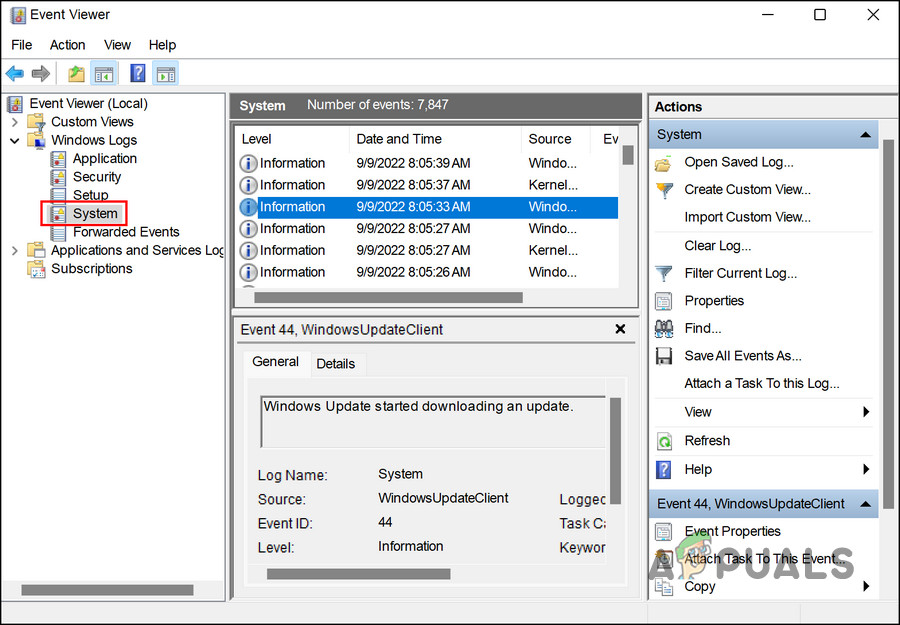Image resolution: width=900 pixels, height=625 pixels.
Task: Expand the Custom Views tree node
Action: (x=15, y=122)
